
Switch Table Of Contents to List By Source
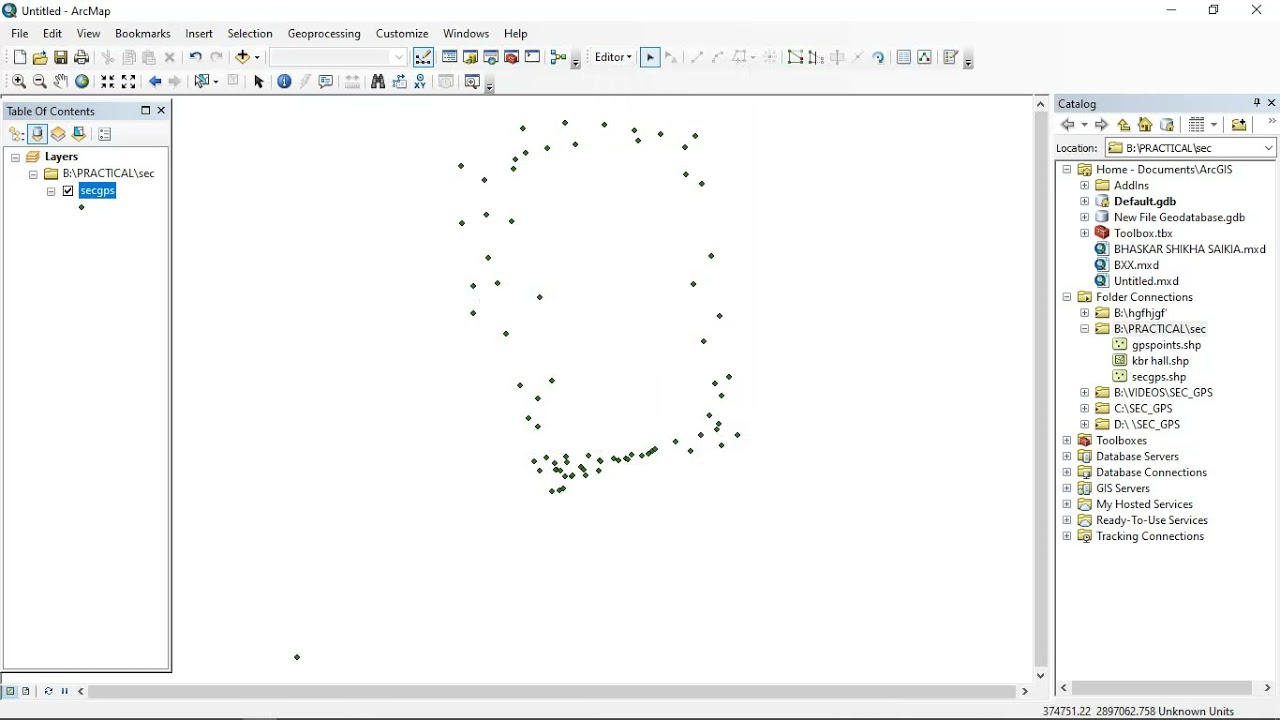click(x=37, y=134)
